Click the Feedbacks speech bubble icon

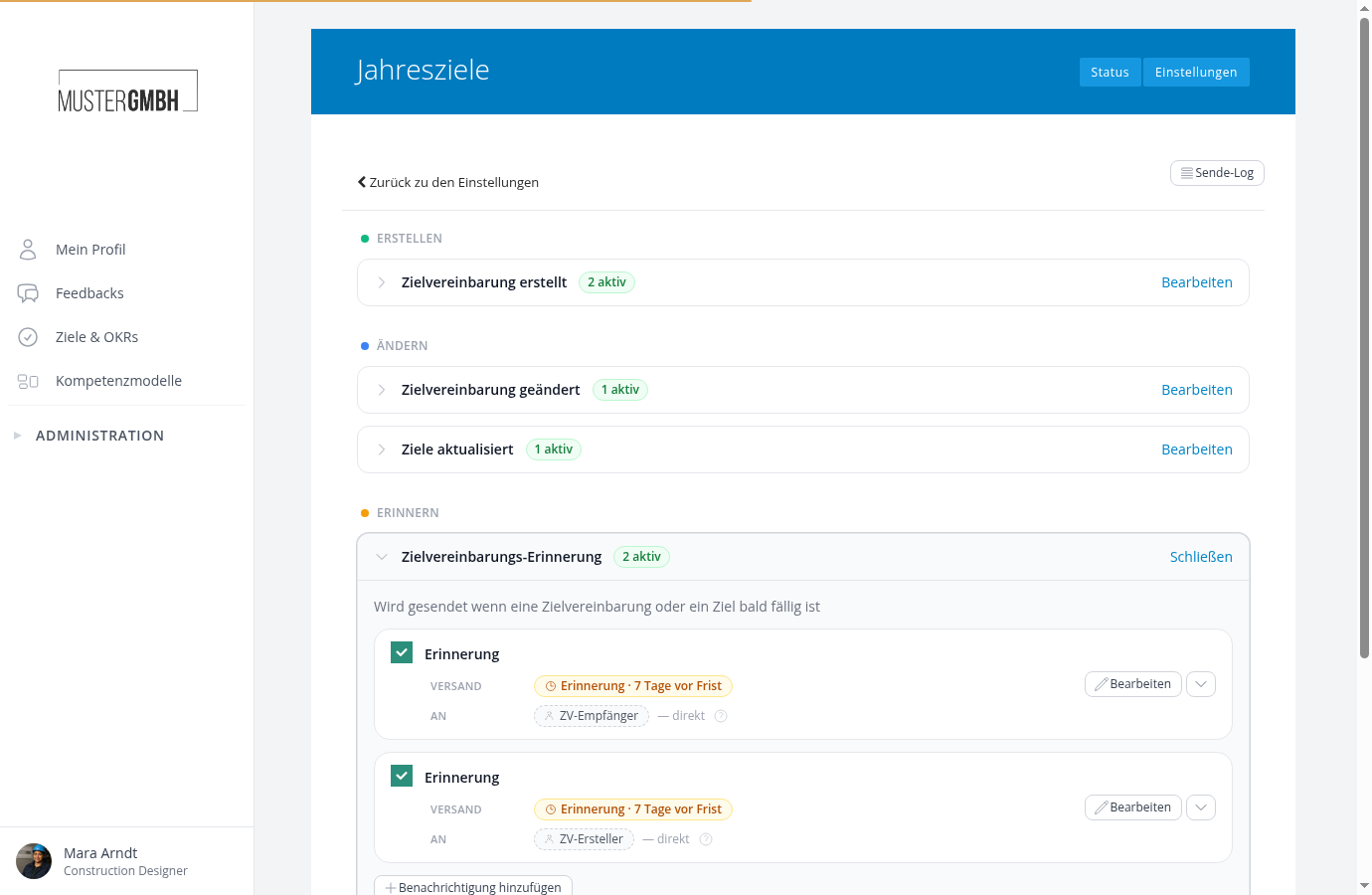[28, 293]
